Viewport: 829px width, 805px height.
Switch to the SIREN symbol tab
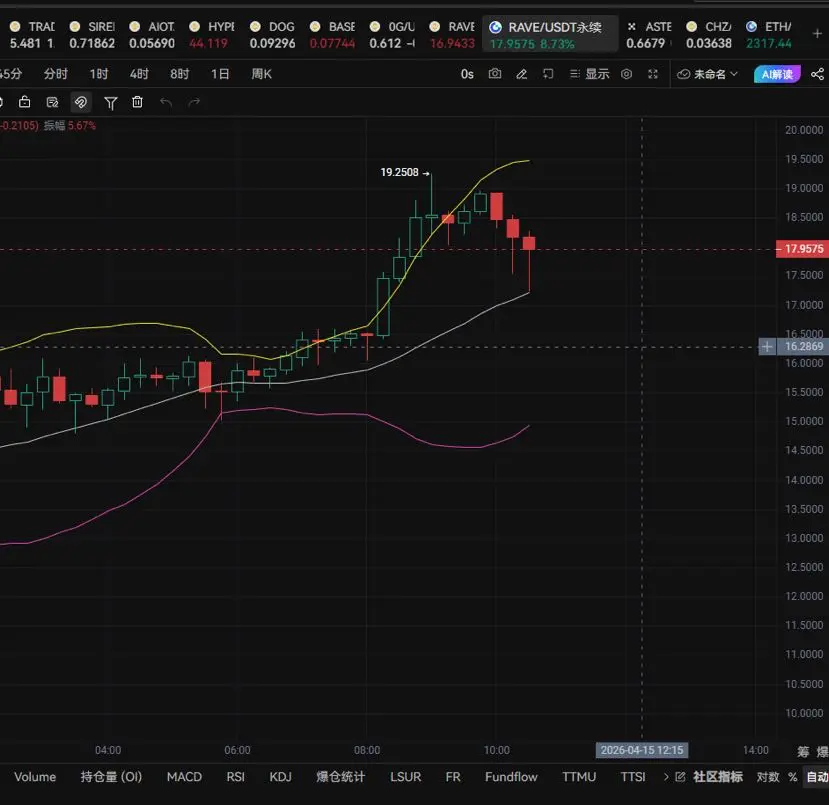click(93, 34)
